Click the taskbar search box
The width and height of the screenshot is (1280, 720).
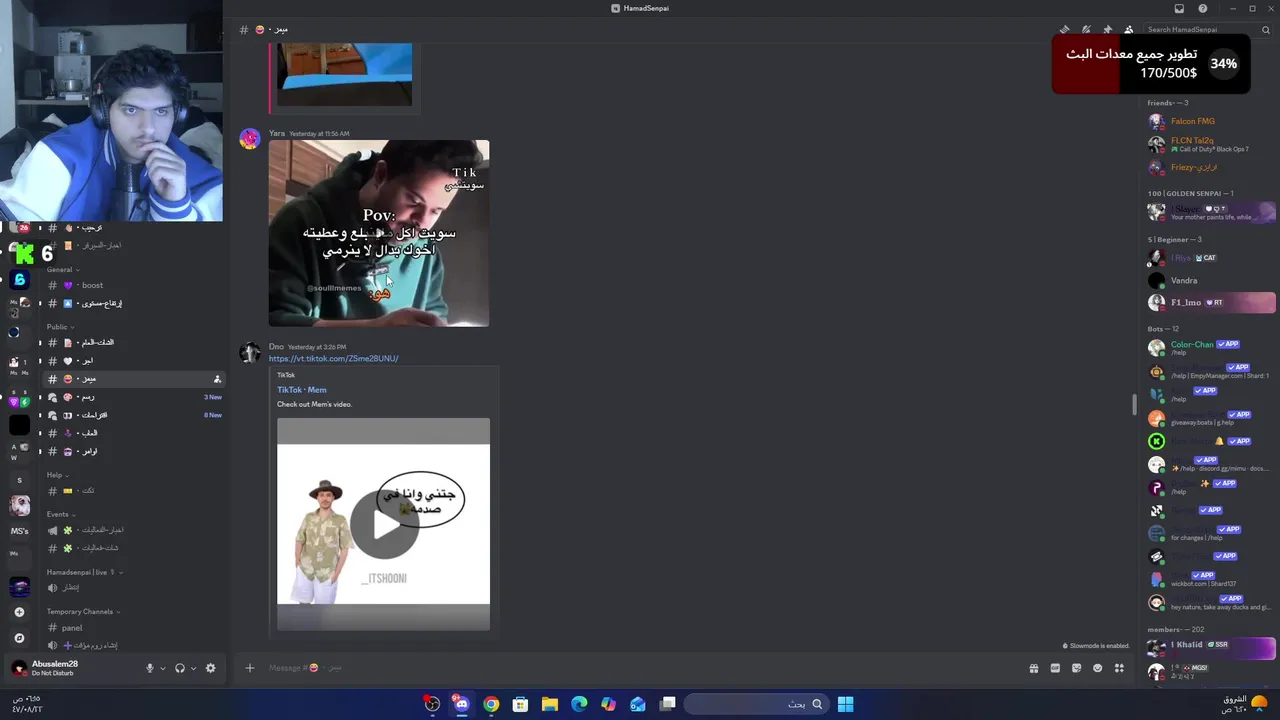[x=757, y=704]
